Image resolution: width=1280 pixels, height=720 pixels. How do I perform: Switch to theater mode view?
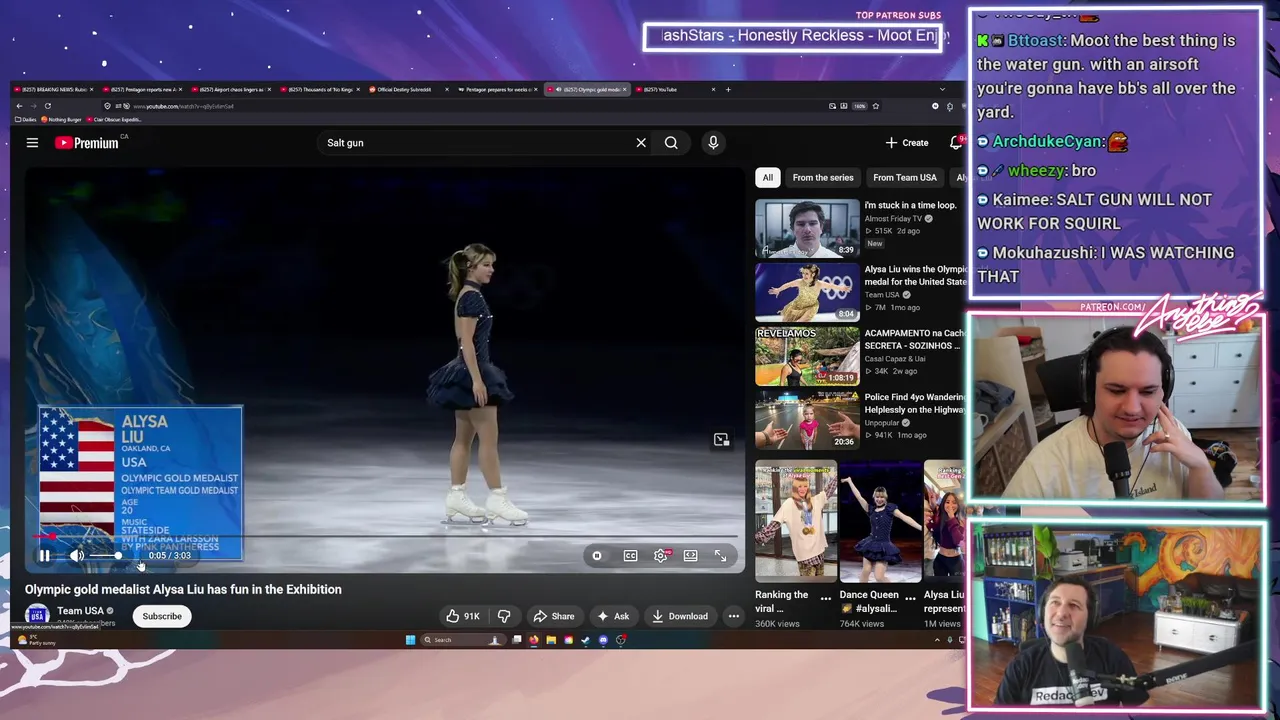tap(690, 556)
